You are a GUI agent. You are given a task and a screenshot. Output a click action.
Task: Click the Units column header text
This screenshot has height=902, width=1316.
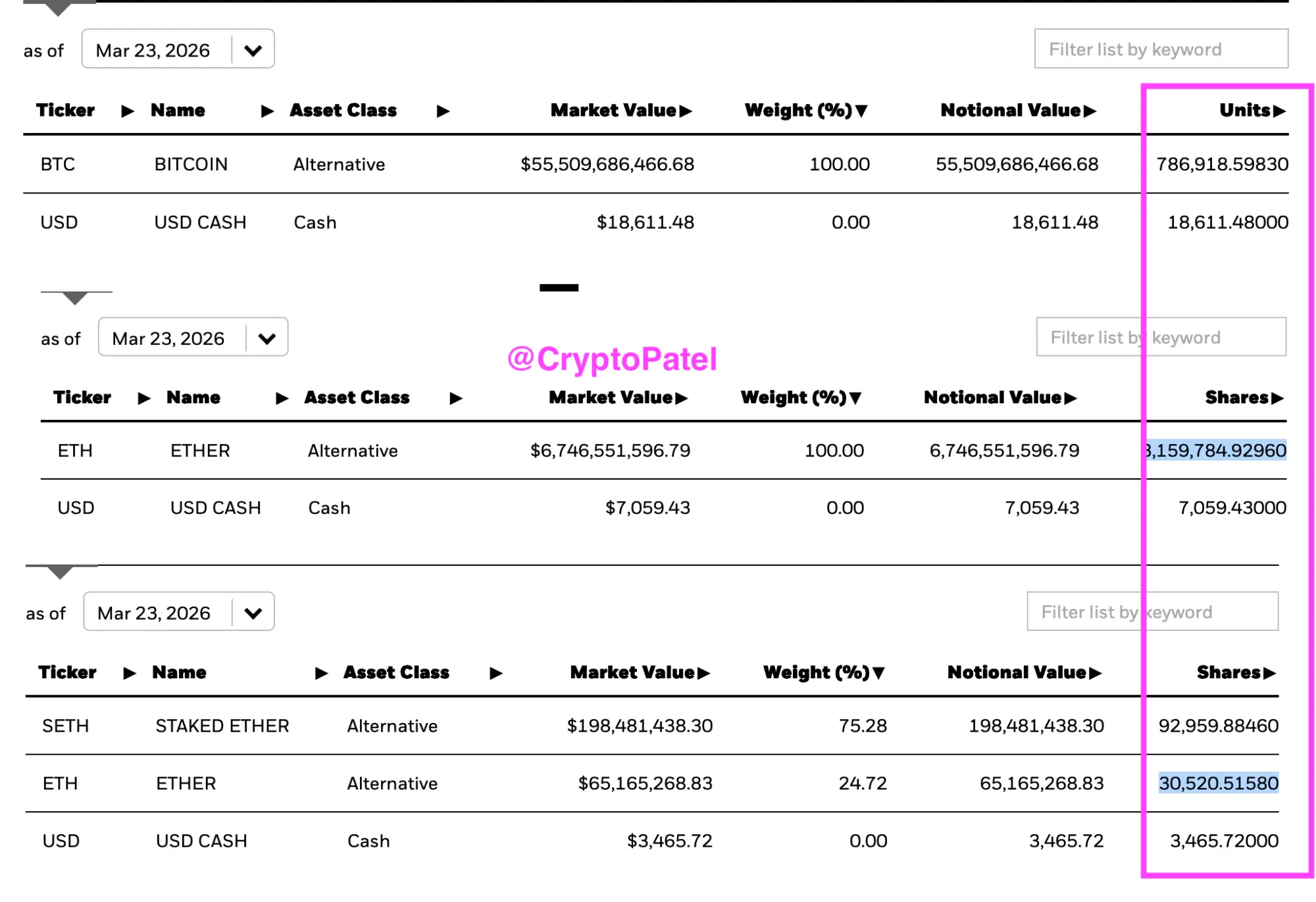[1244, 111]
